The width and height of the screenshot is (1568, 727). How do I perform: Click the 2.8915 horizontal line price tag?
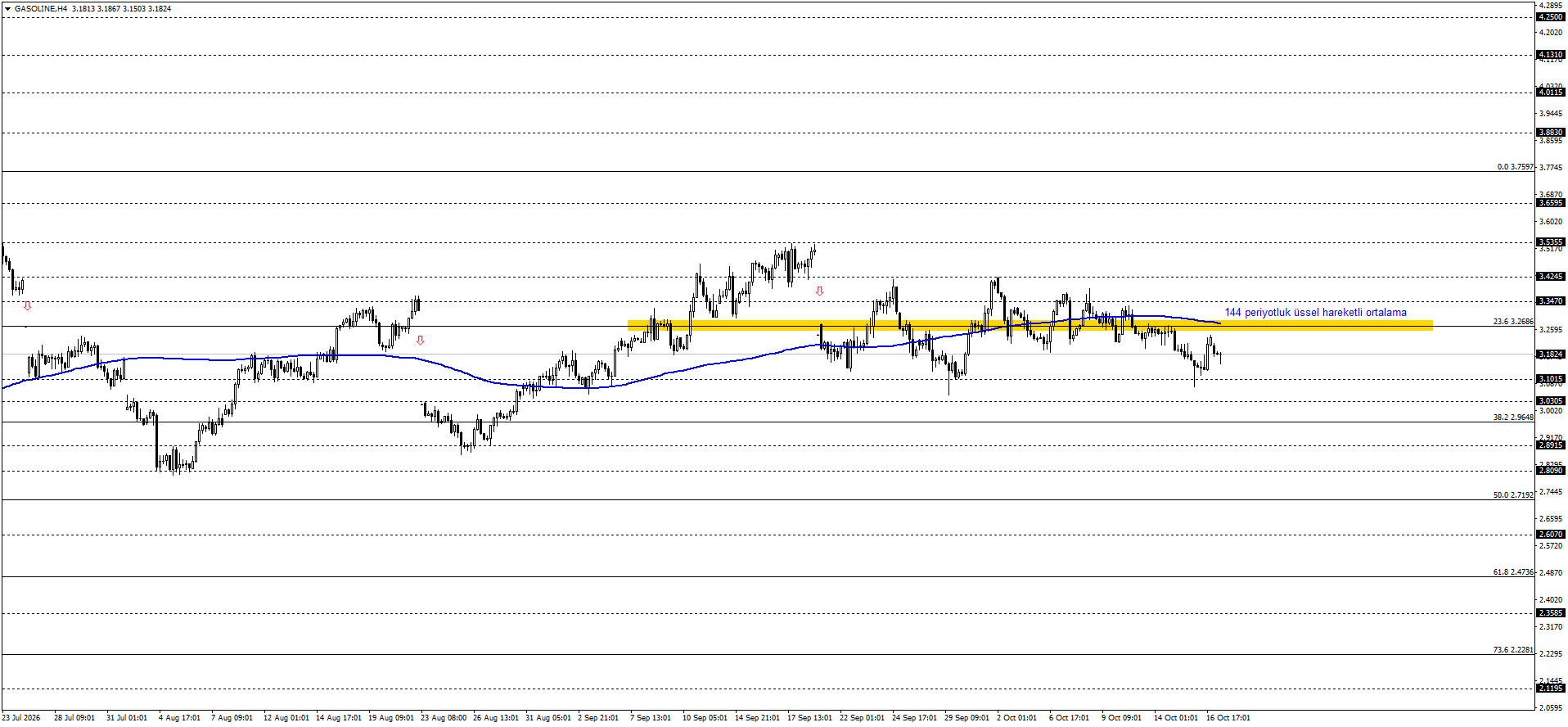pos(1551,445)
